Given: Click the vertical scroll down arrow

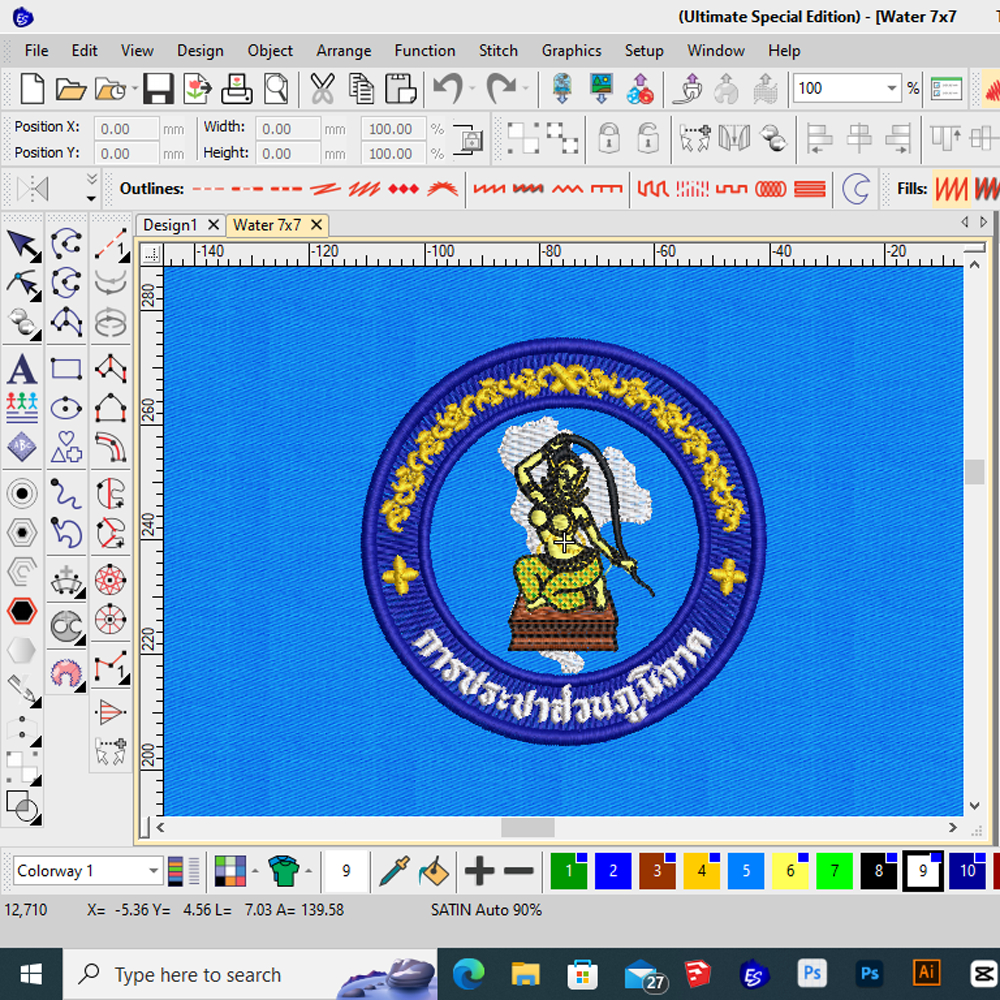Looking at the screenshot, I should click(x=974, y=806).
